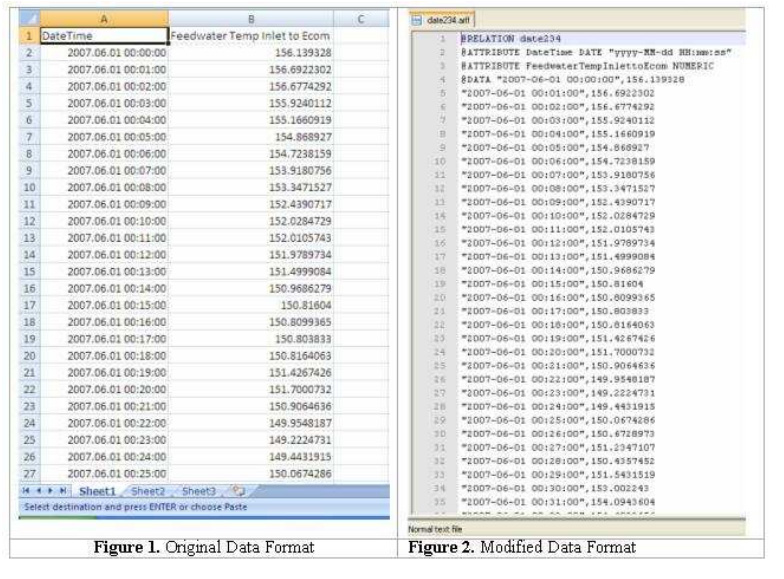Click the Insert Worksheet tab icon
Image resolution: width=784 pixels, height=579 pixels.
click(236, 491)
